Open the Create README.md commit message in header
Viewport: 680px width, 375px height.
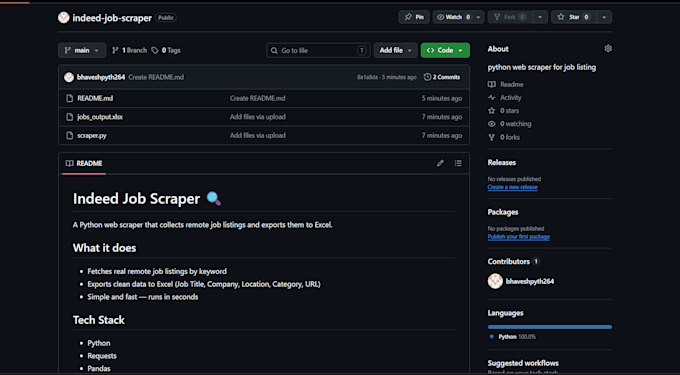pos(156,77)
